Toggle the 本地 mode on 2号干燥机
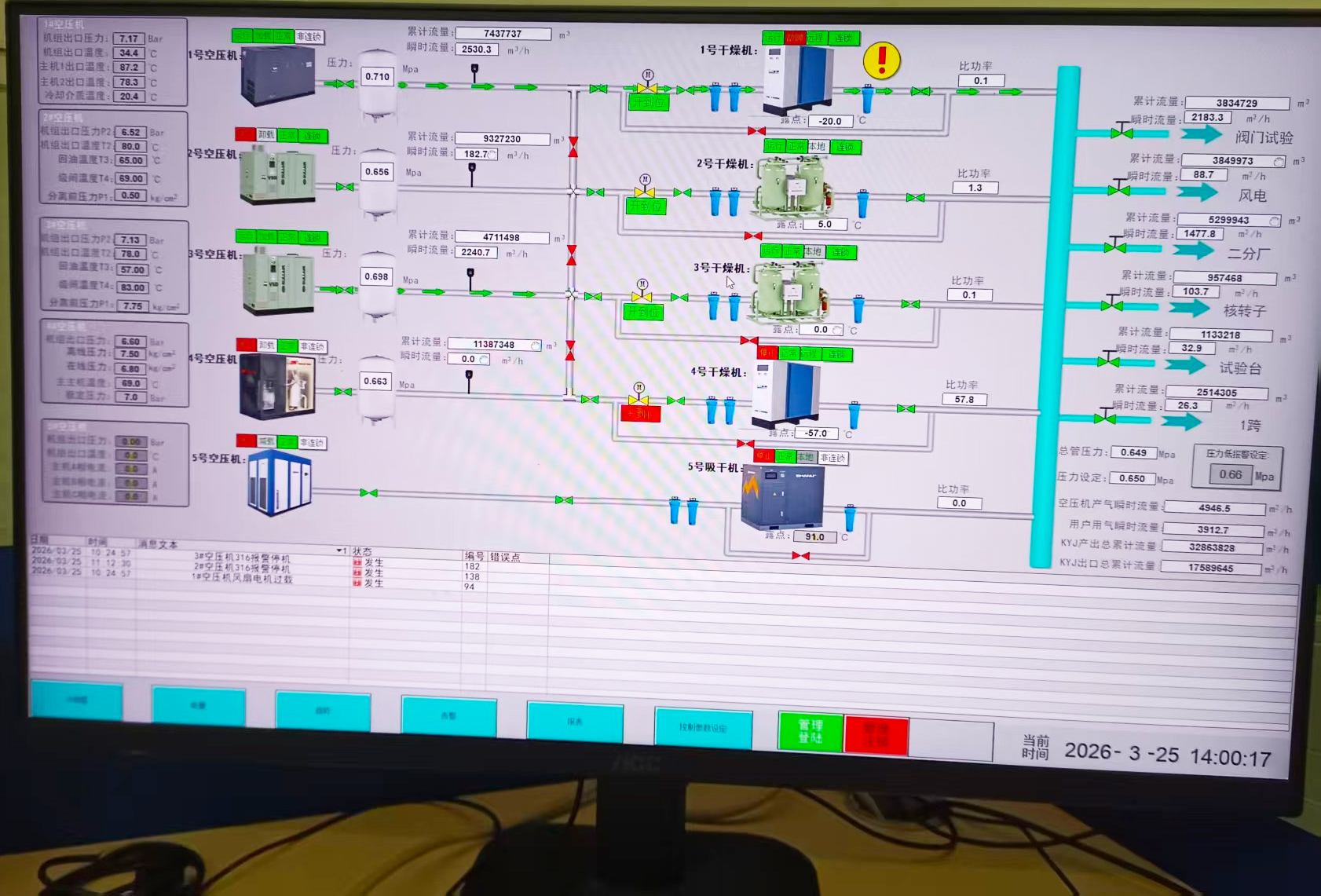The width and height of the screenshot is (1321, 896). (817, 147)
